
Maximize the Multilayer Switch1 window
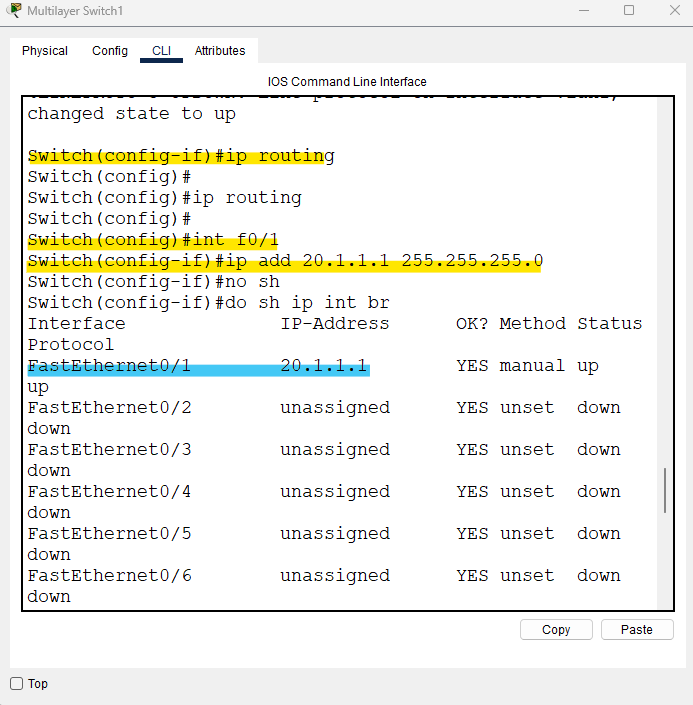629,10
